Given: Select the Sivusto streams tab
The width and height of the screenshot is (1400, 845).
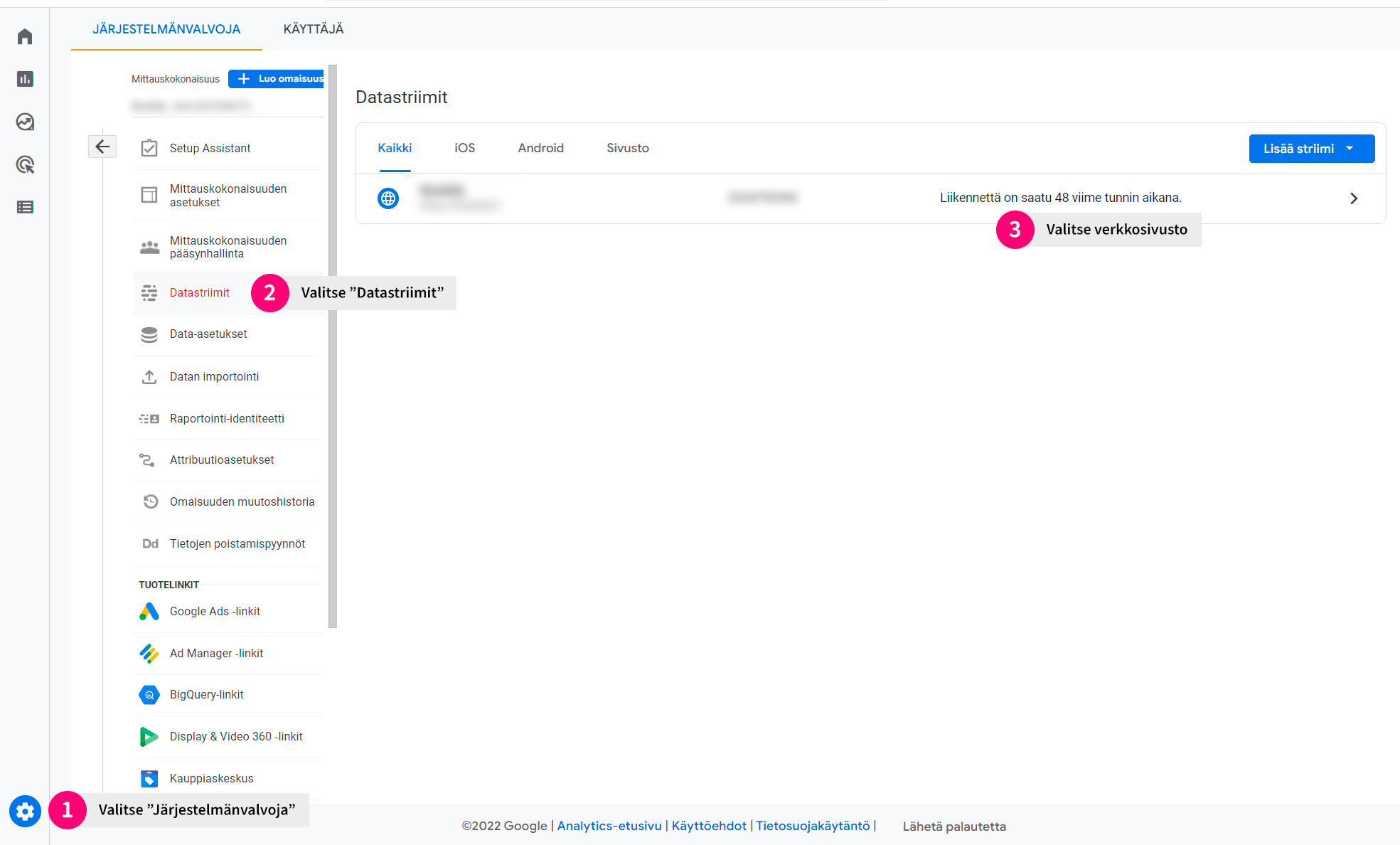Looking at the screenshot, I should [x=628, y=148].
